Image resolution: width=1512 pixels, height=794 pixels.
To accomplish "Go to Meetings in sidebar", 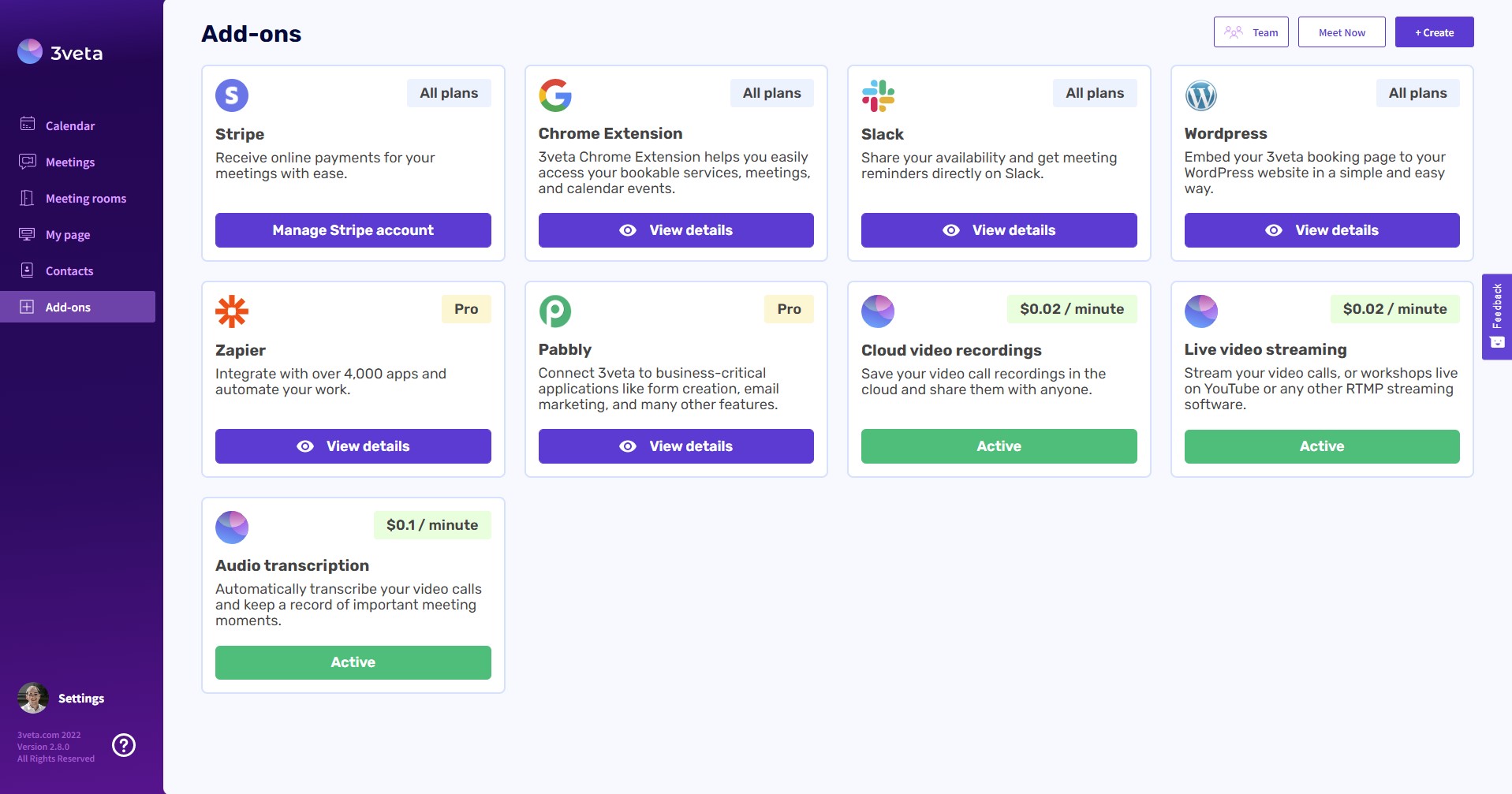I will coord(78,162).
